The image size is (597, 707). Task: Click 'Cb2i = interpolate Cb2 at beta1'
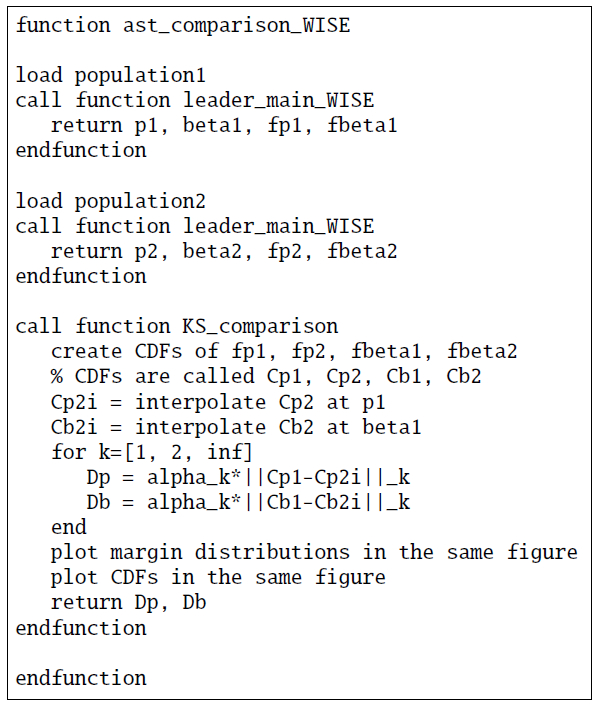coord(236,427)
